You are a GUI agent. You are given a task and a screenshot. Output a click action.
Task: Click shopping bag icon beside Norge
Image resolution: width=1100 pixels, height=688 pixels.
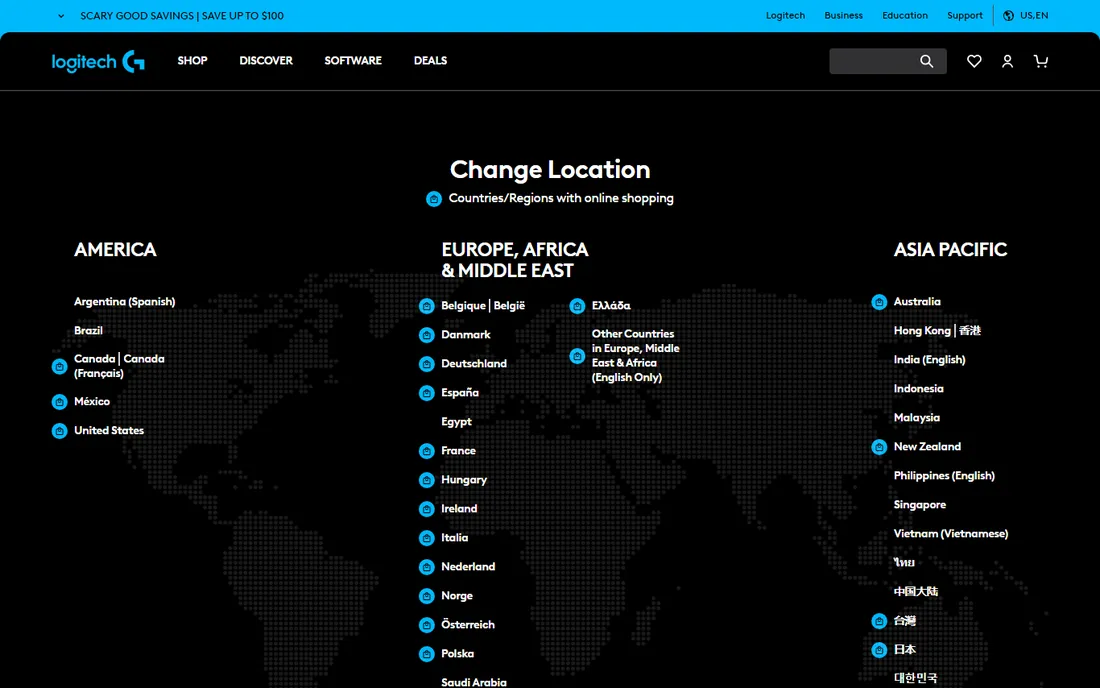tap(427, 596)
